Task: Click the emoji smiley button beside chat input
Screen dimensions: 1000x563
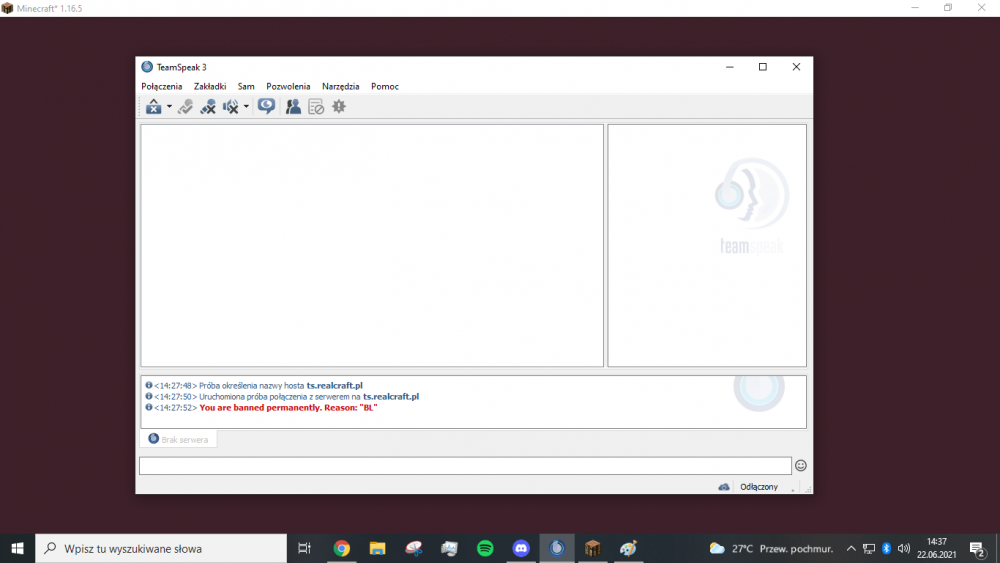Action: point(800,466)
